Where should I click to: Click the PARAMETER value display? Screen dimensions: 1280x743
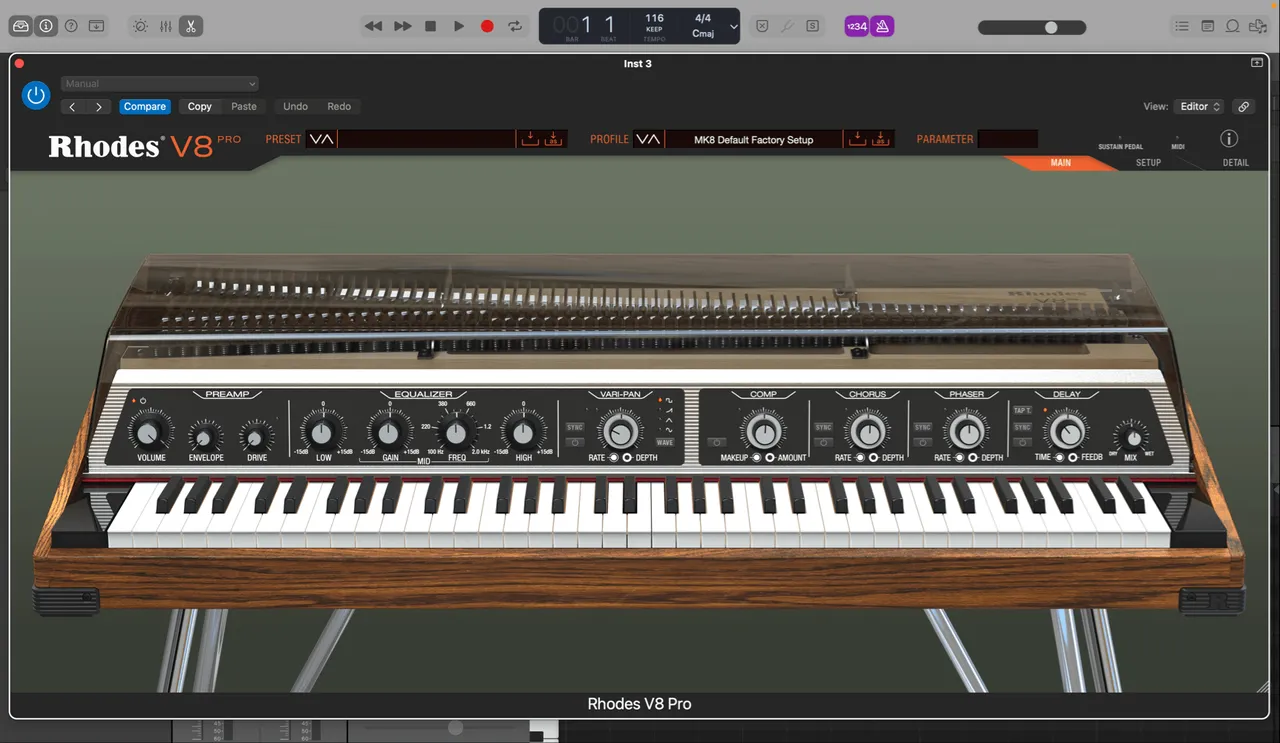(x=1008, y=139)
